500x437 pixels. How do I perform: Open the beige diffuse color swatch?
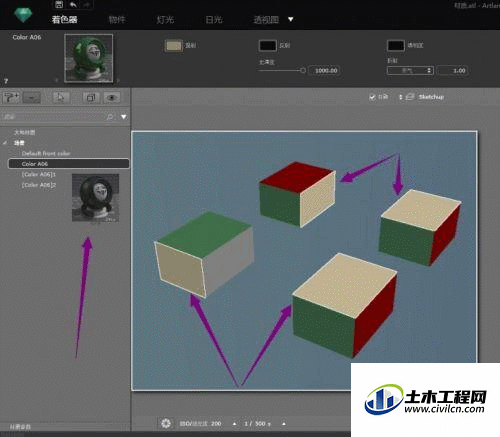tap(174, 46)
